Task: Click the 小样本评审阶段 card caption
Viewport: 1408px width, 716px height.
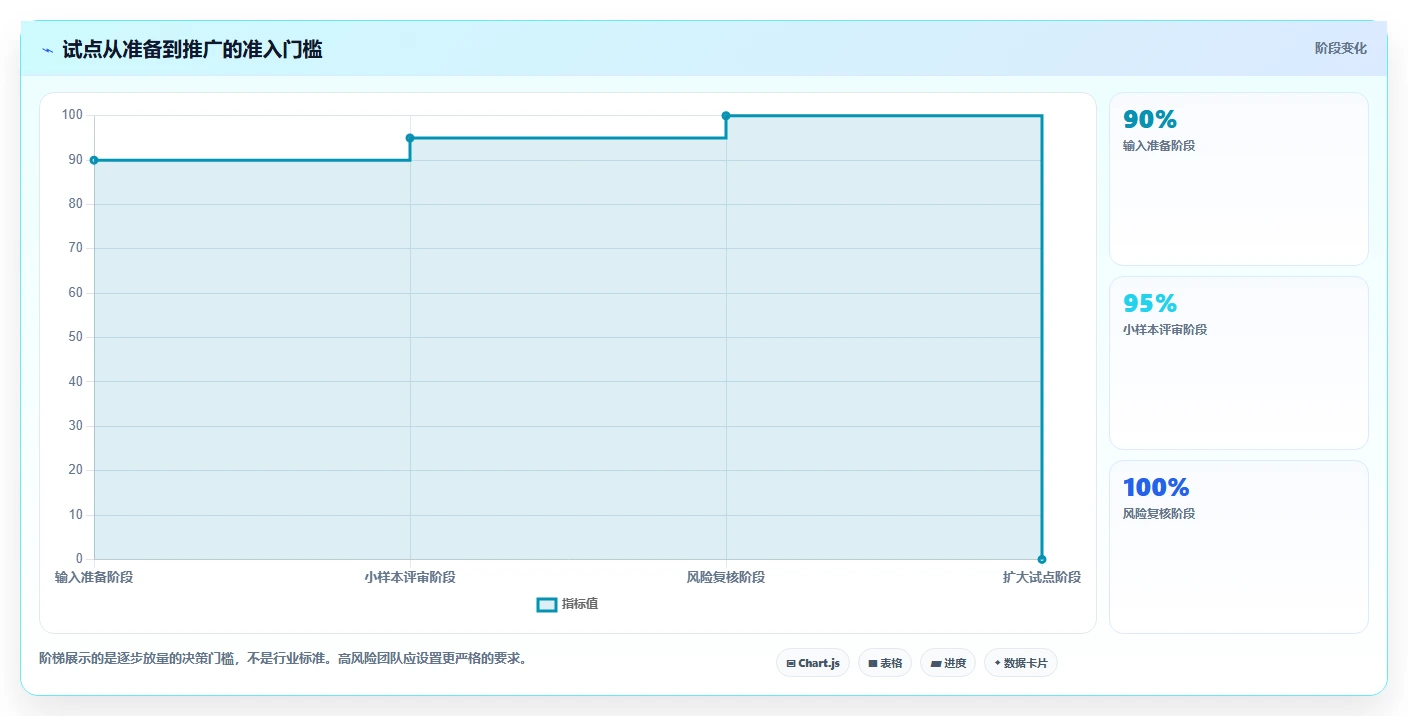Action: coord(1165,330)
